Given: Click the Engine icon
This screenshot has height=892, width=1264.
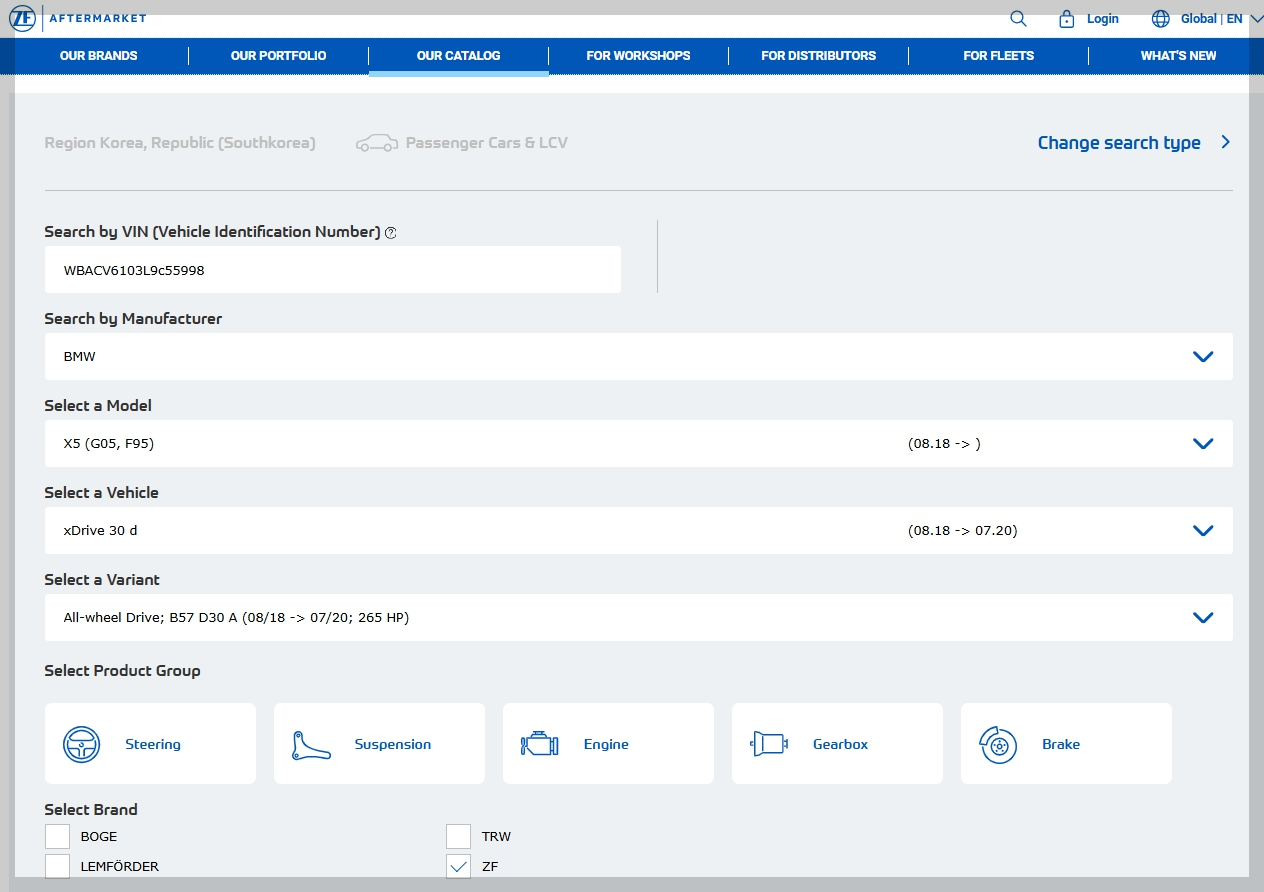Looking at the screenshot, I should click(540, 744).
